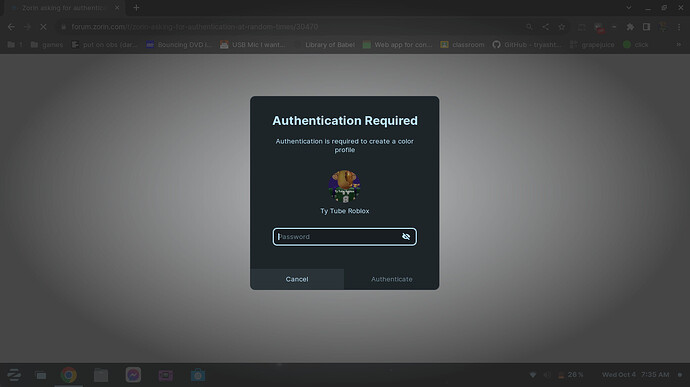690x387 pixels.
Task: Open the purple screen recorder taskbar icon
Action: coord(165,375)
